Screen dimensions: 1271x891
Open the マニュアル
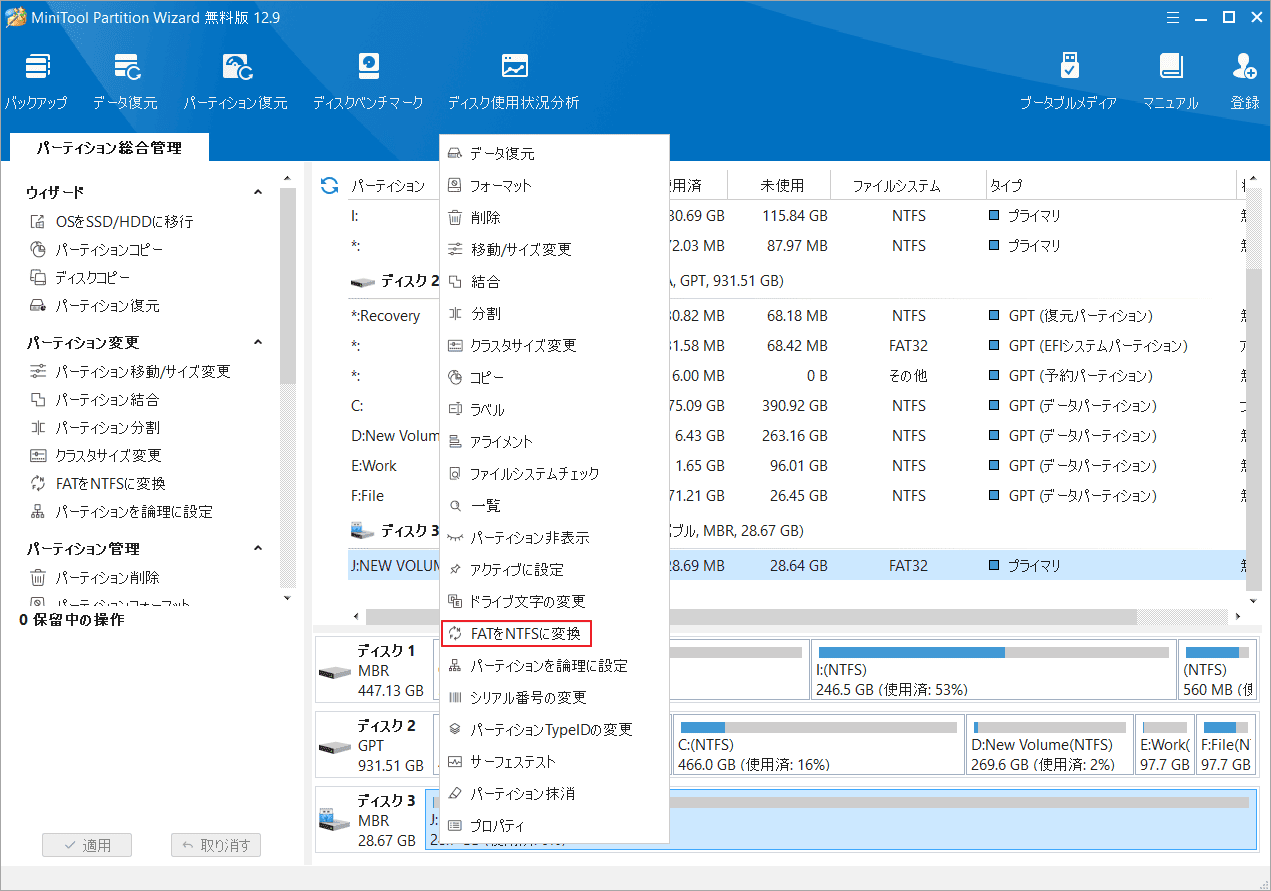[1170, 81]
